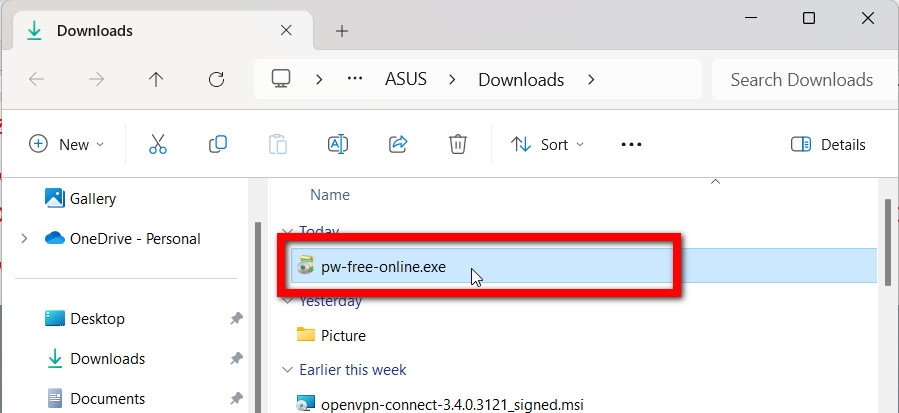Select the pw-free-online.exe file
This screenshot has width=899, height=413.
point(584,266)
